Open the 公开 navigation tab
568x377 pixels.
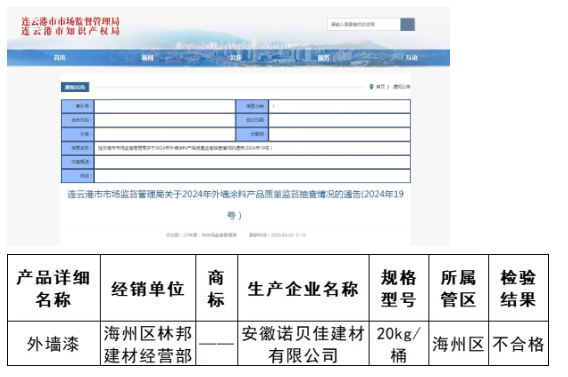point(235,58)
